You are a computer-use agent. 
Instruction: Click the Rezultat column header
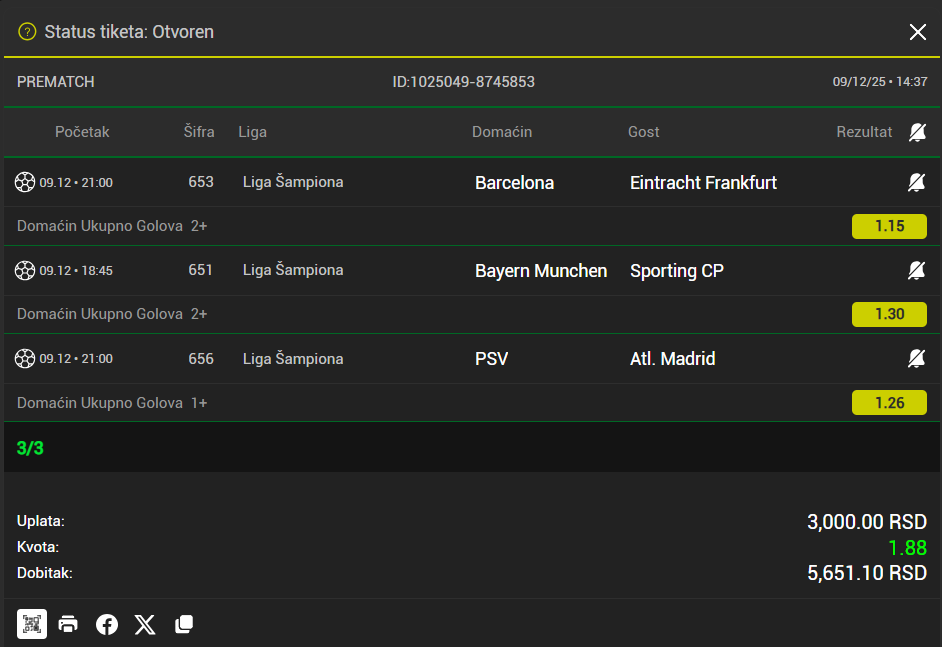[x=864, y=132]
